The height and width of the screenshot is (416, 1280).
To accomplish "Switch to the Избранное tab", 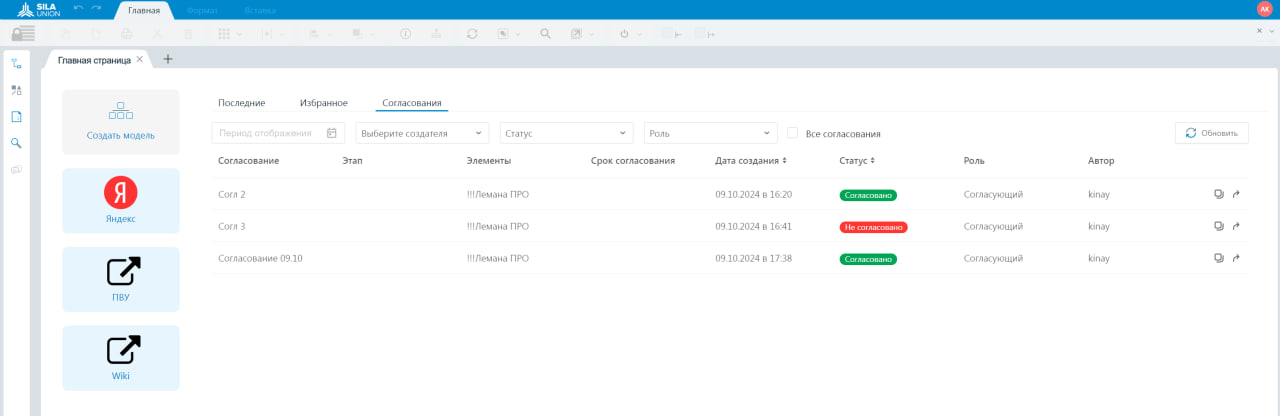I will pyautogui.click(x=323, y=103).
